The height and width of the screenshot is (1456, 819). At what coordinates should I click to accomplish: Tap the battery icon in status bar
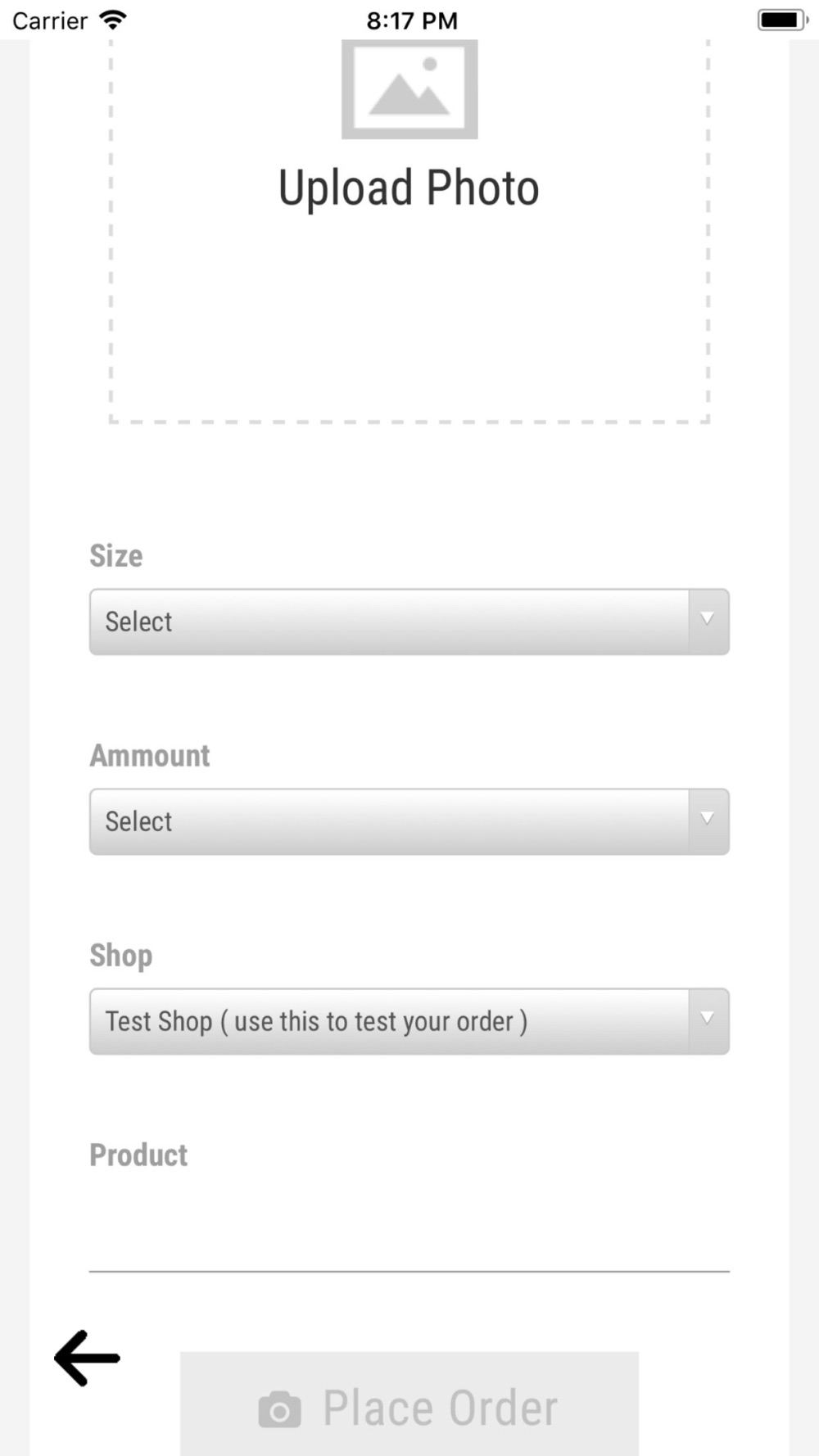783,20
